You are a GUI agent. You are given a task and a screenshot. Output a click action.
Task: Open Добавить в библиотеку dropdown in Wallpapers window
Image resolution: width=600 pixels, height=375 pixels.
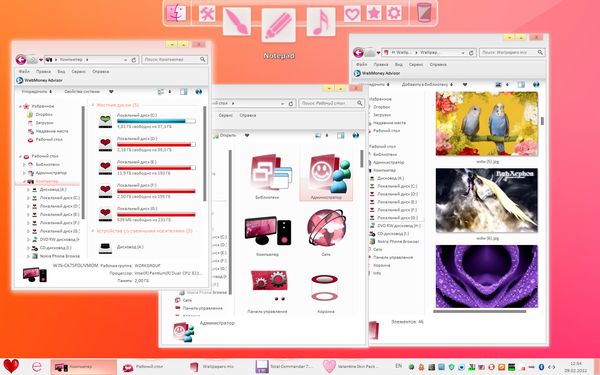click(427, 84)
